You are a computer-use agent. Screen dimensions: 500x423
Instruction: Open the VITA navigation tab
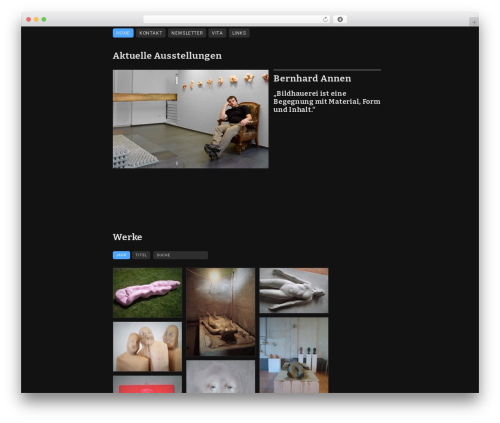tap(217, 33)
